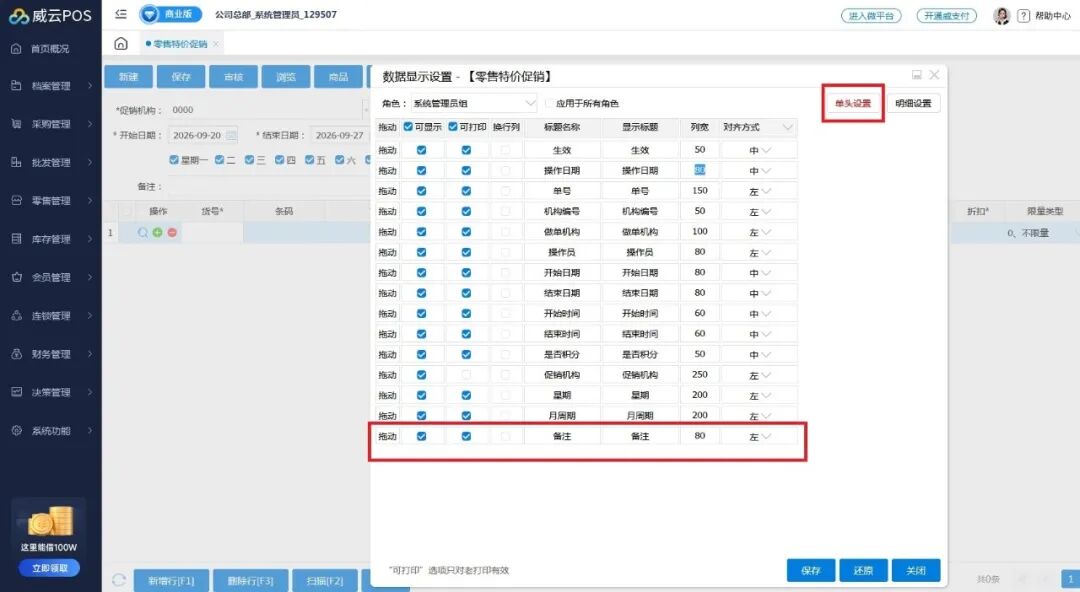Click the 档案管理 folder icon in the sidebar

[17, 85]
